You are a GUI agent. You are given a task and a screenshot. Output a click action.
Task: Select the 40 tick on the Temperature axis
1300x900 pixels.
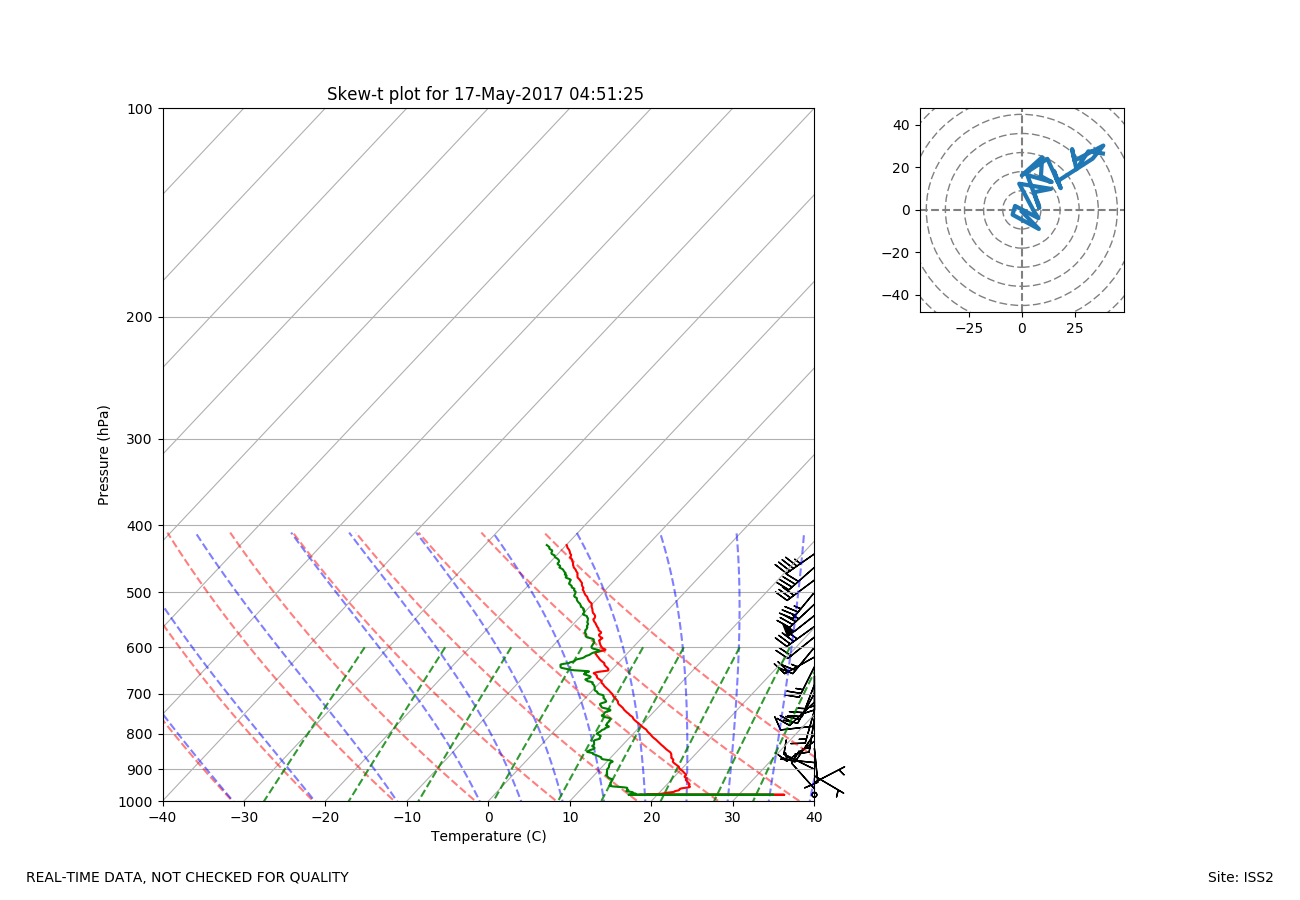pyautogui.click(x=814, y=818)
